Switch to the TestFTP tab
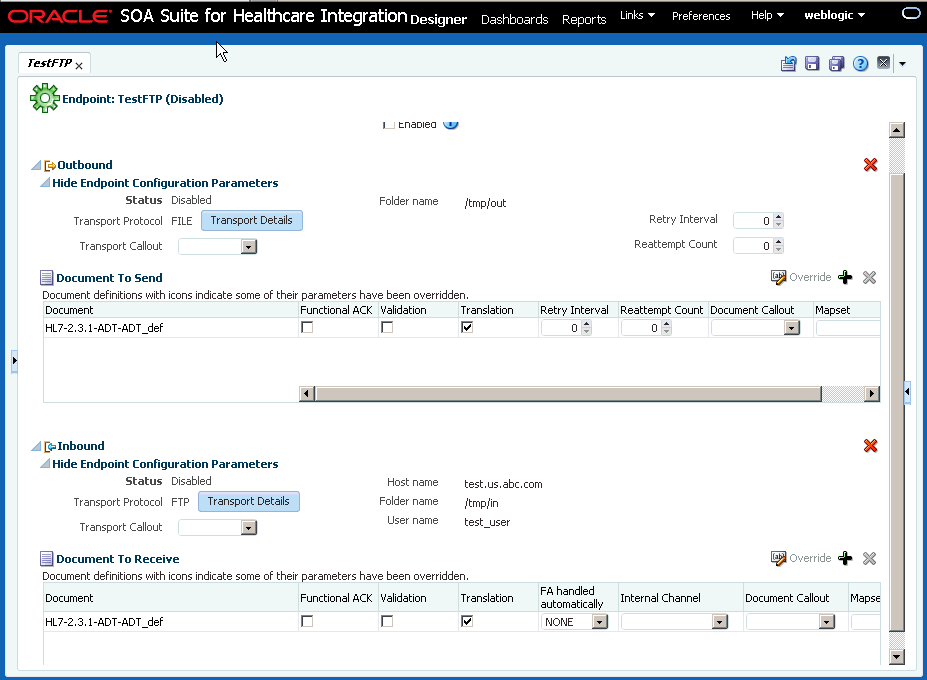 pyautogui.click(x=49, y=63)
